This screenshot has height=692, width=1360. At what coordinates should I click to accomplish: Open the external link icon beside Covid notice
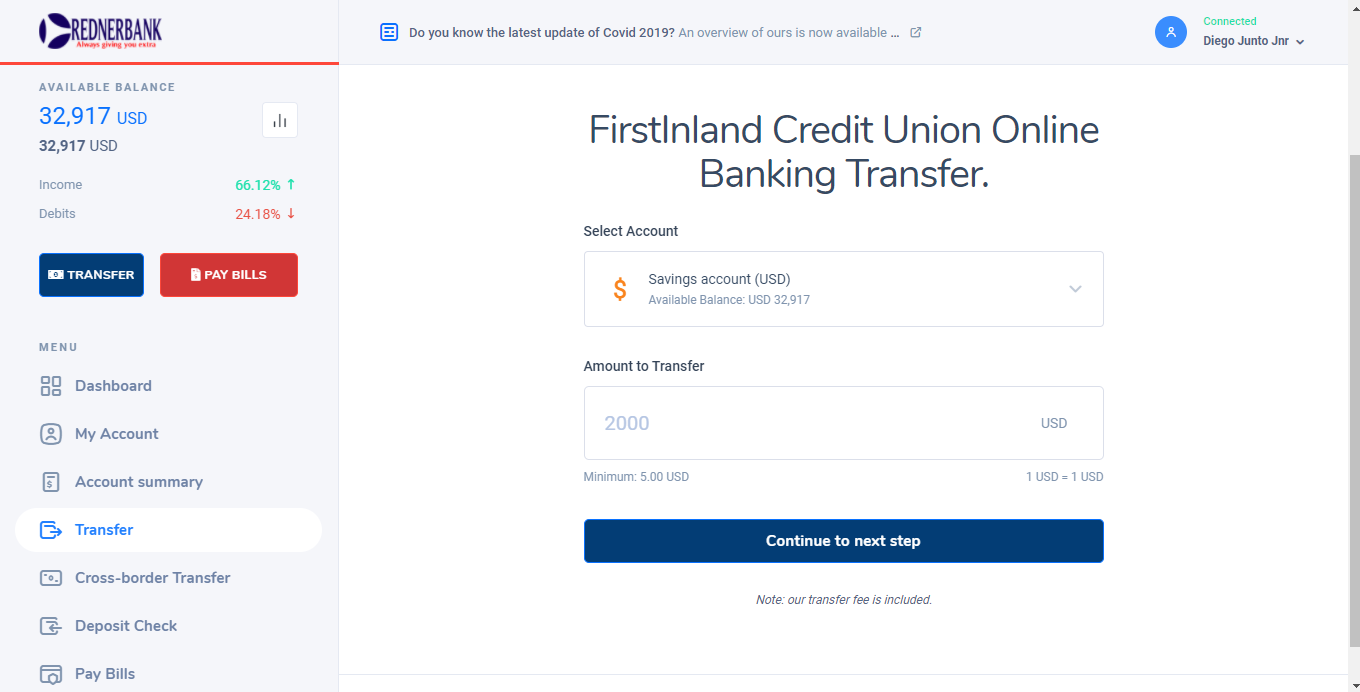916,33
